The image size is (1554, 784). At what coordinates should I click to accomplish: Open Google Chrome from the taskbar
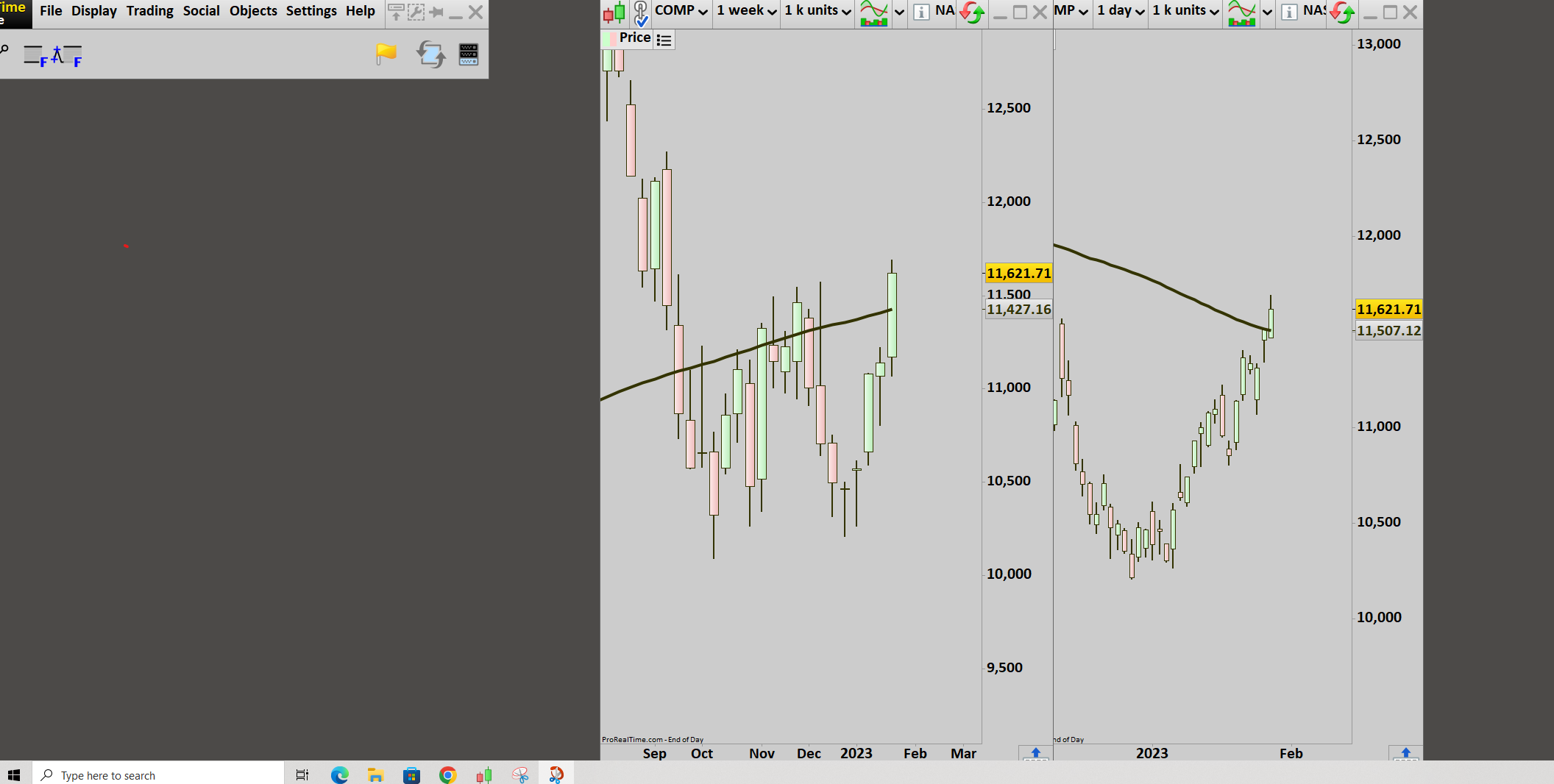[x=447, y=775]
